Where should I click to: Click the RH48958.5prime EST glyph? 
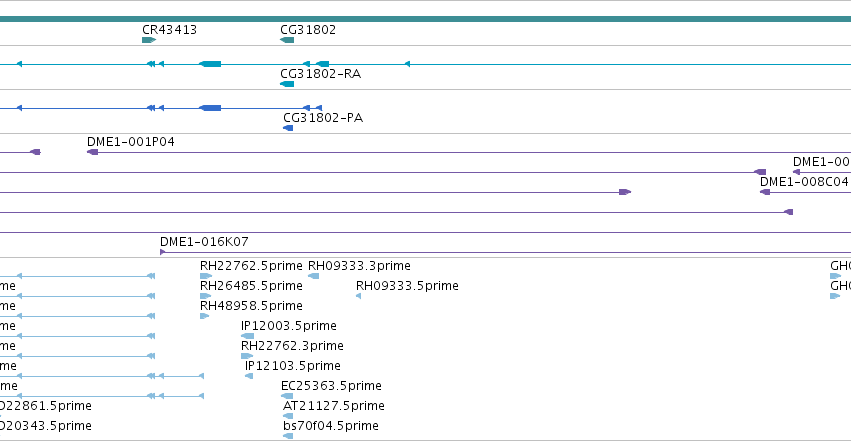tap(205, 316)
